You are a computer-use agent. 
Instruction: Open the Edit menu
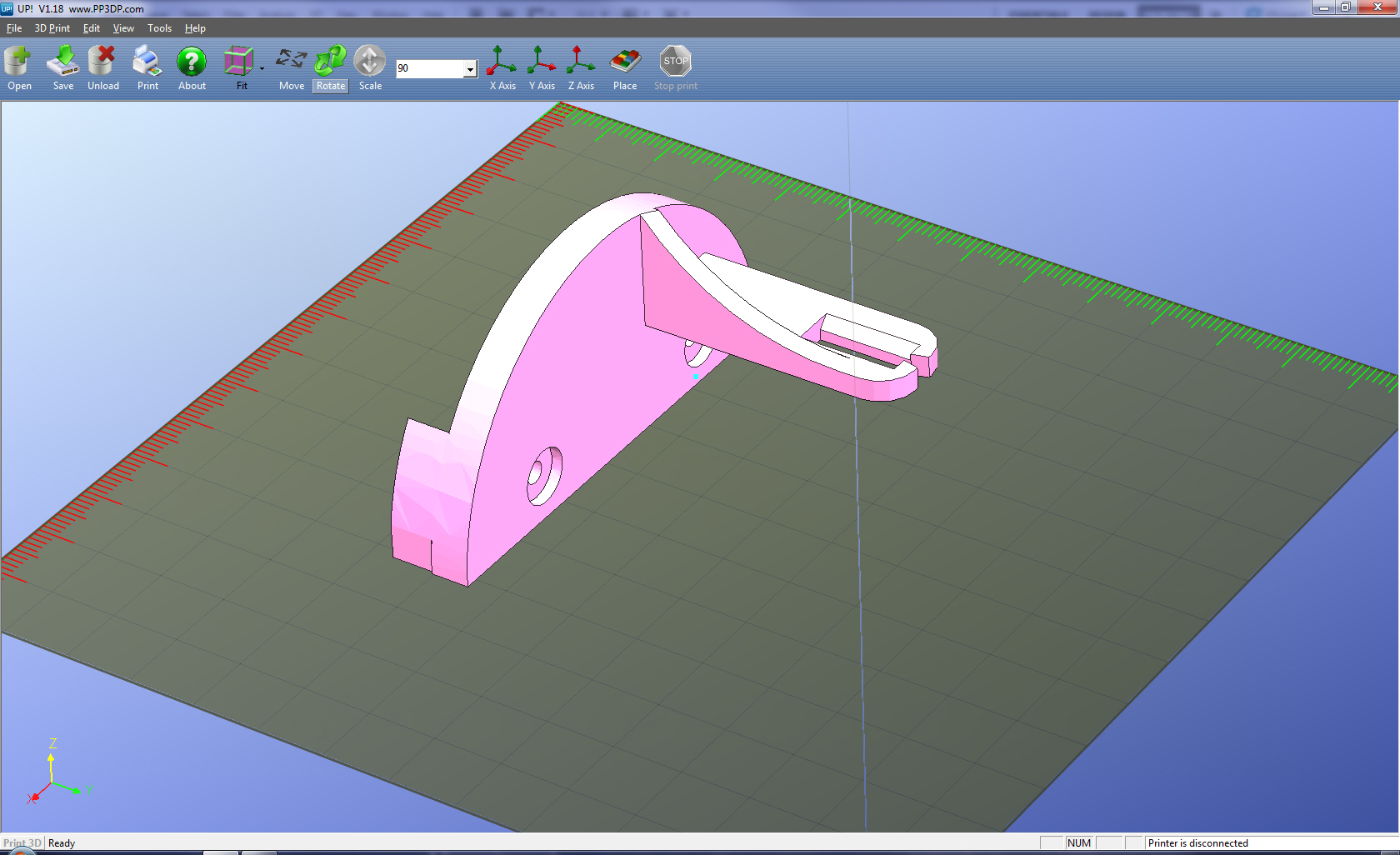pyautogui.click(x=91, y=28)
